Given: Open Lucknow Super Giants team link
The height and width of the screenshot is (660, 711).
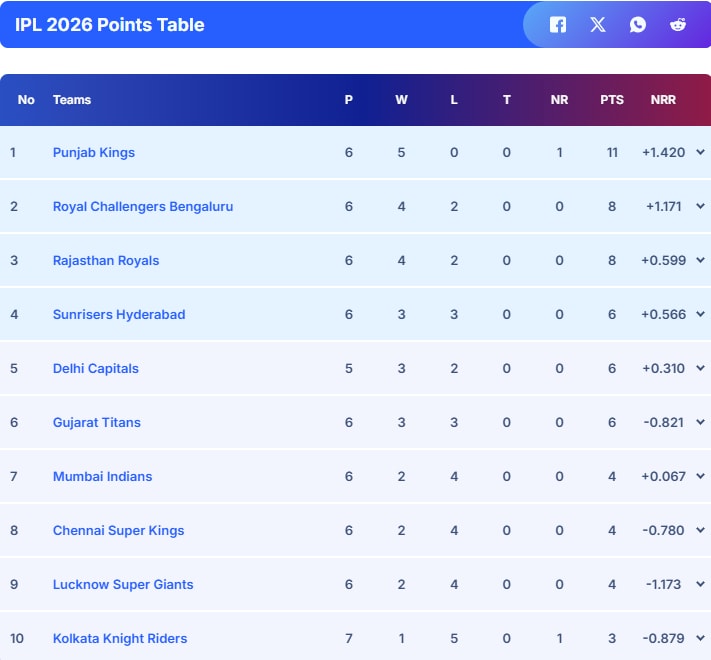Looking at the screenshot, I should [x=123, y=585].
